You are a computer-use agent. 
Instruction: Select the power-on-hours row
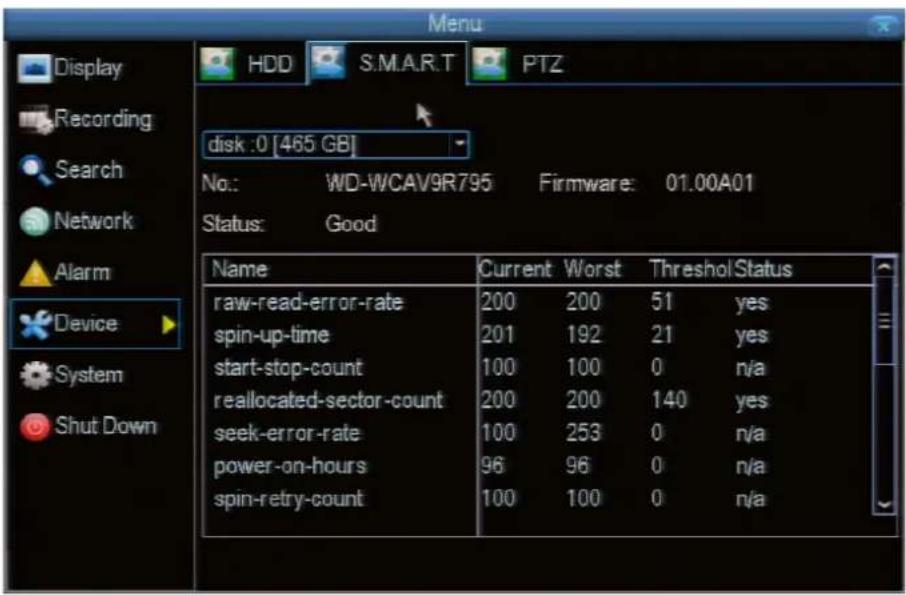tap(537, 466)
